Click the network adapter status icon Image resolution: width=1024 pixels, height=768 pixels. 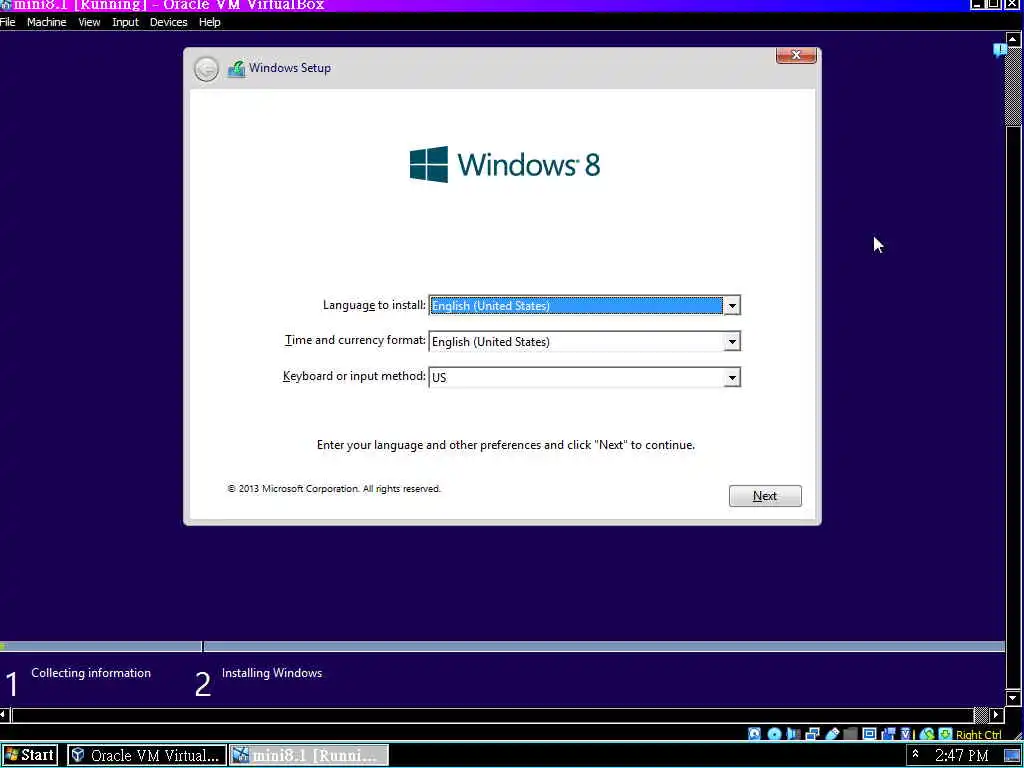pos(812,734)
